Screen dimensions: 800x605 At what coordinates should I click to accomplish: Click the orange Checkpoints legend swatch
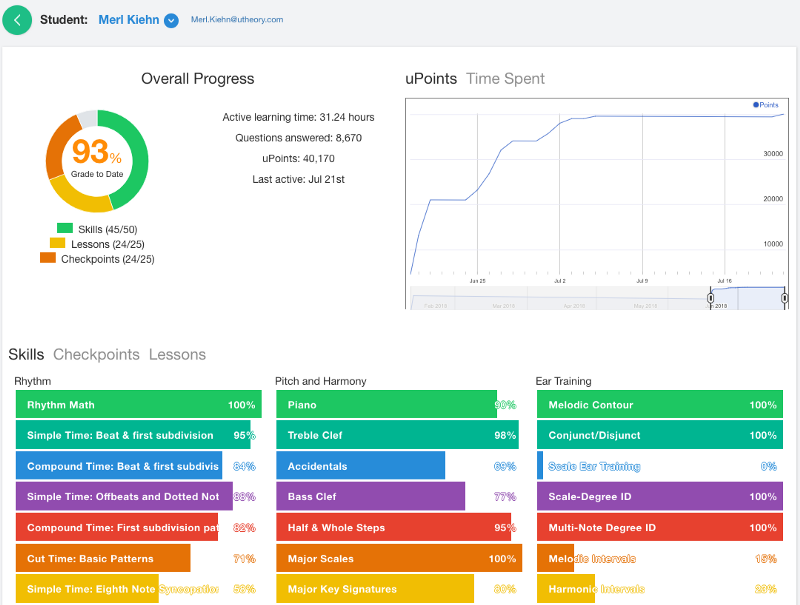pos(48,258)
